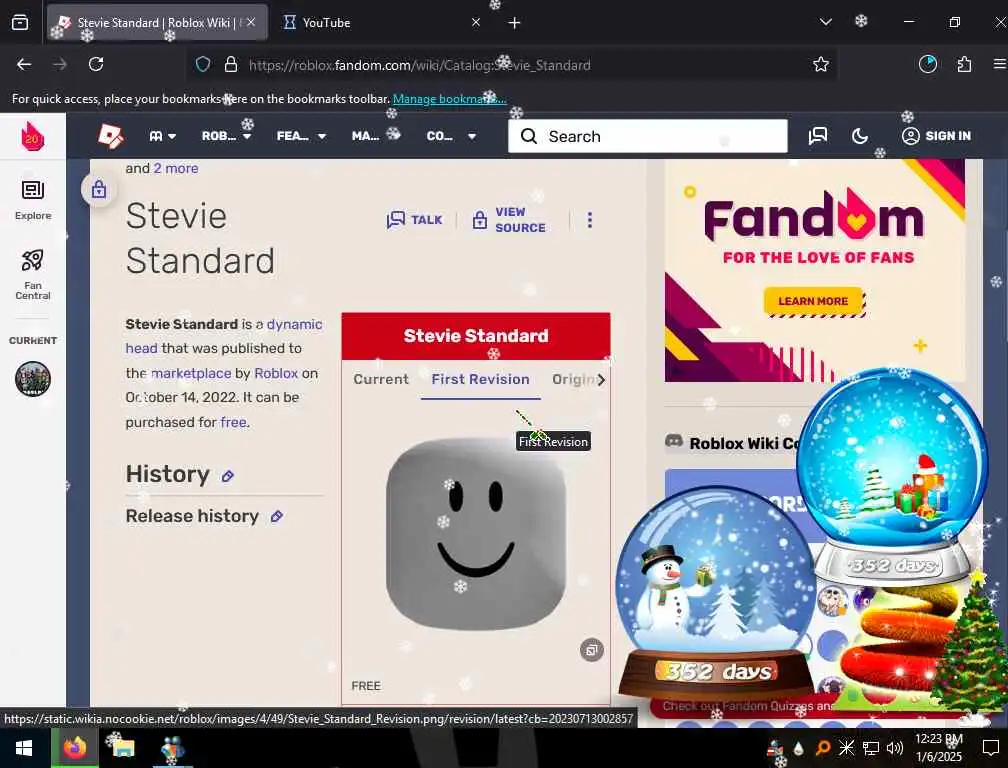Select the Current infobox tab
The height and width of the screenshot is (768, 1008).
coord(381,379)
